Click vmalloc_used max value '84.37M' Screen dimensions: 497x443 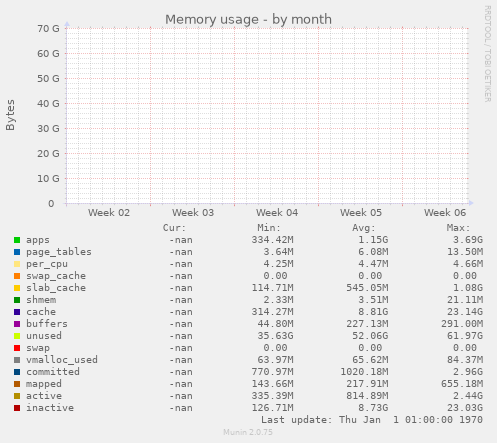coord(465,360)
